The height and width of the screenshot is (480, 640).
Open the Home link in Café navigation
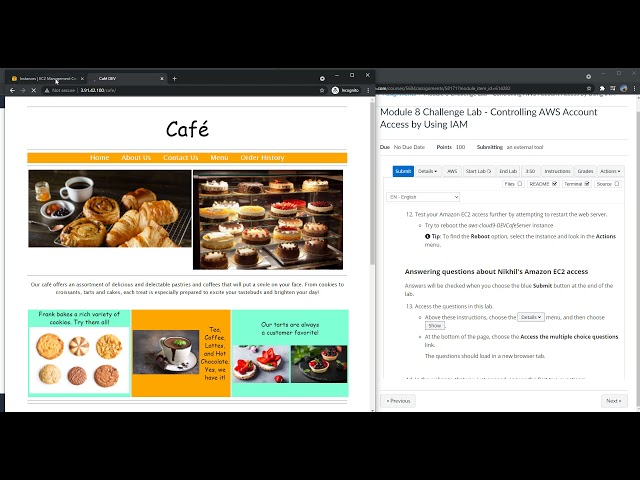point(100,158)
